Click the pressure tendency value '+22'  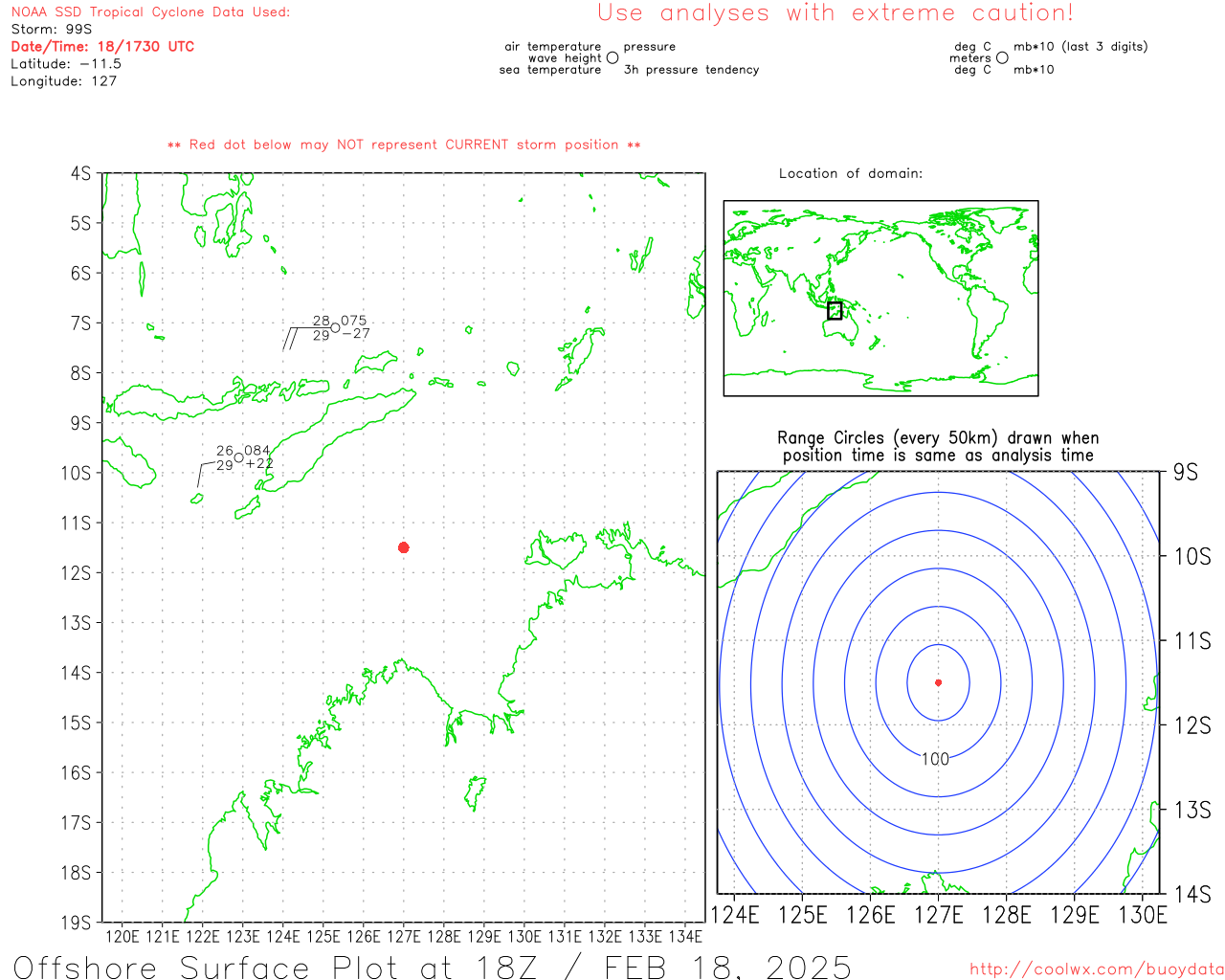pyautogui.click(x=259, y=464)
